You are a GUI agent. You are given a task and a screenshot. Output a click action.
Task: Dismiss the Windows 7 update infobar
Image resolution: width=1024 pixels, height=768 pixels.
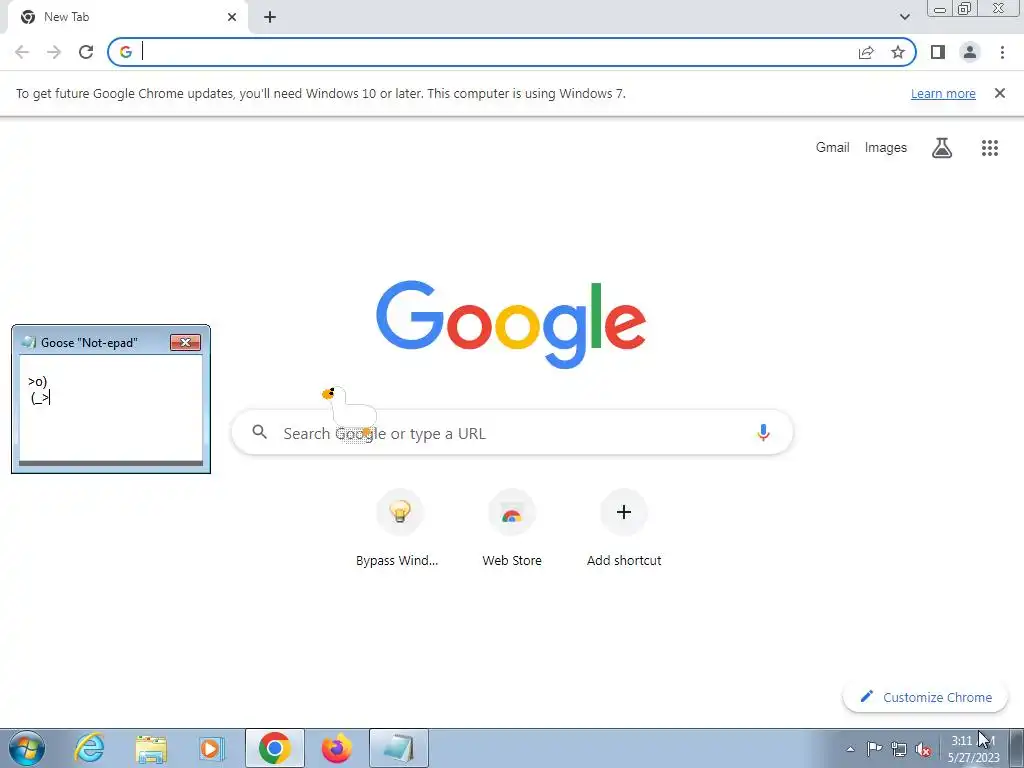click(x=999, y=93)
